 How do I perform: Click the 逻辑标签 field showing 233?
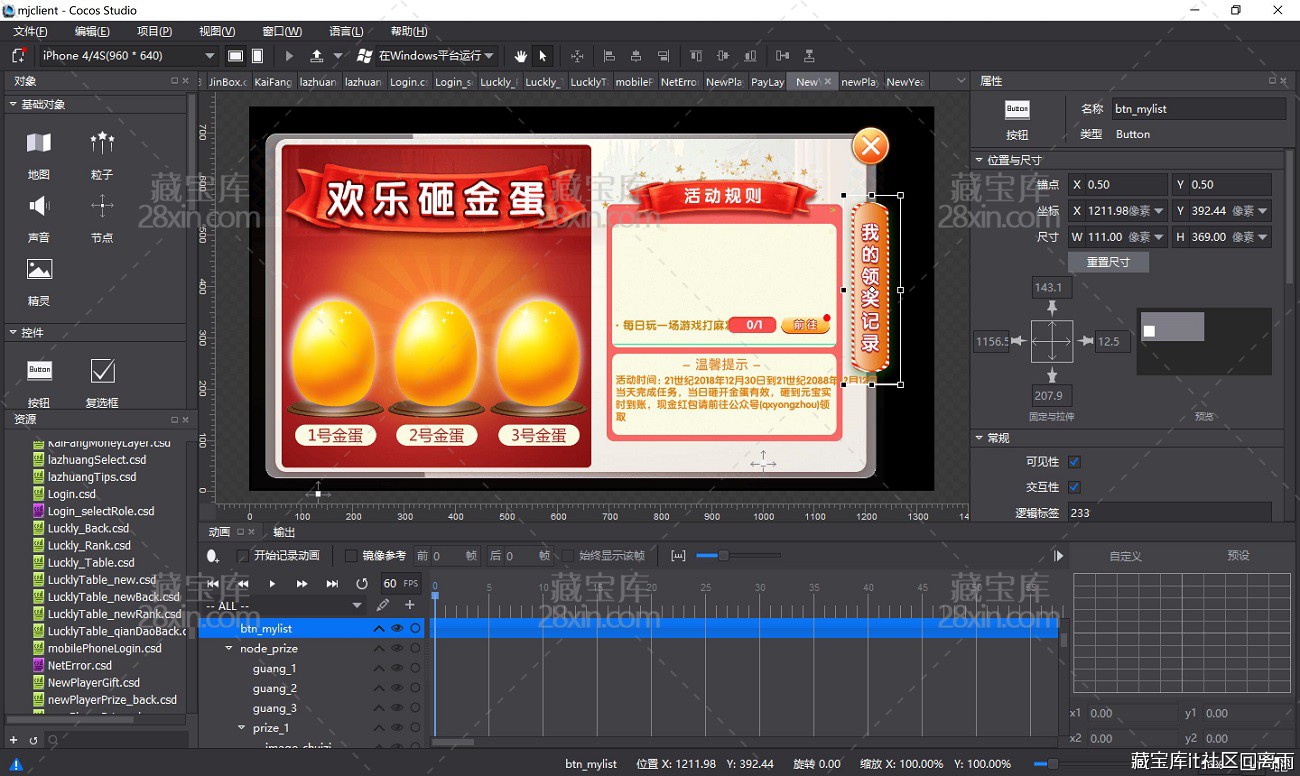1168,513
